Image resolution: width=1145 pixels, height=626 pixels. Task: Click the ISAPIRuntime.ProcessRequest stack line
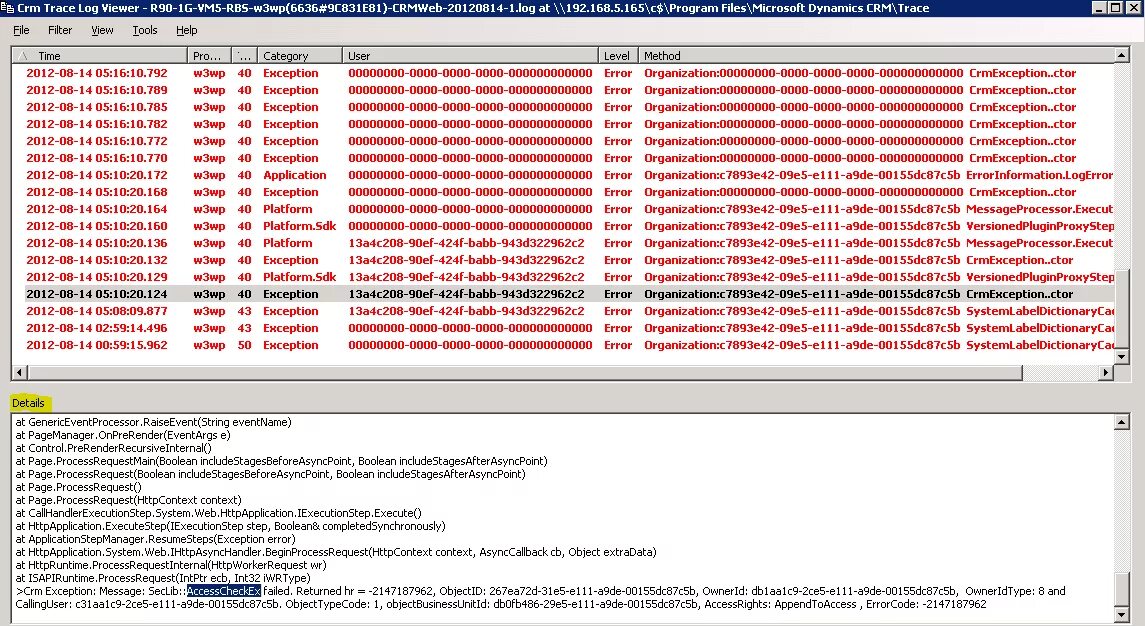163,579
